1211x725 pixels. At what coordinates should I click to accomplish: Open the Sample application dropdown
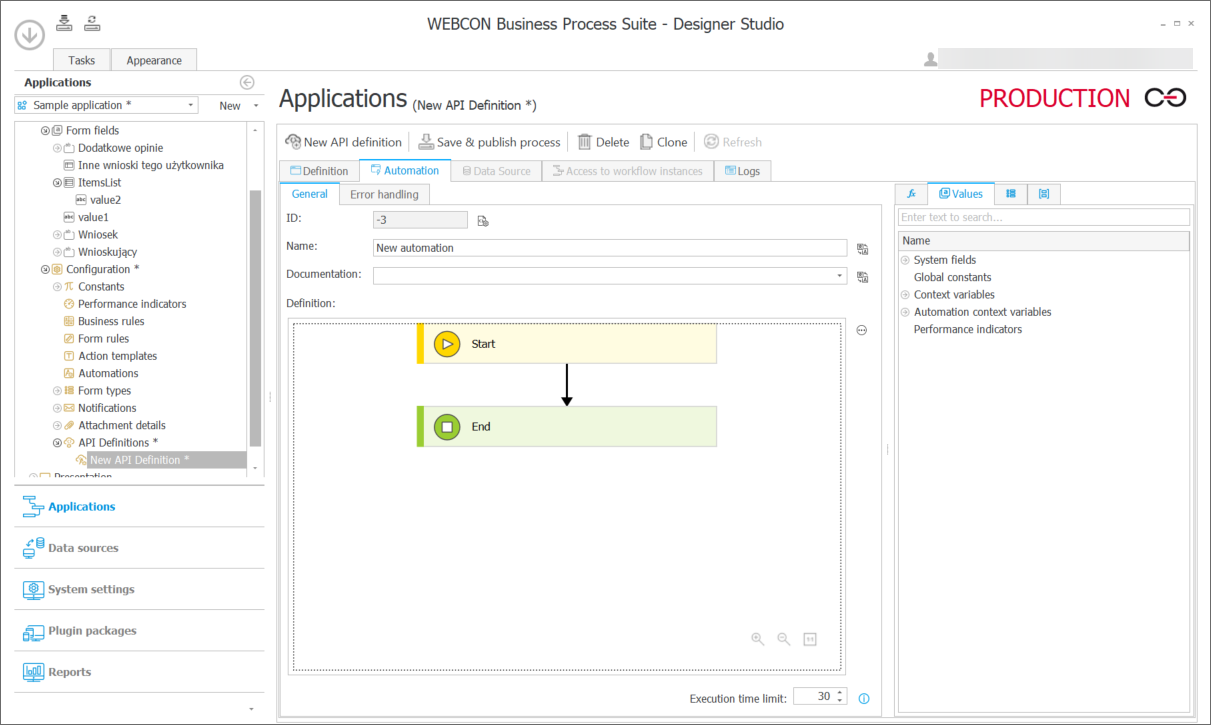tap(191, 105)
